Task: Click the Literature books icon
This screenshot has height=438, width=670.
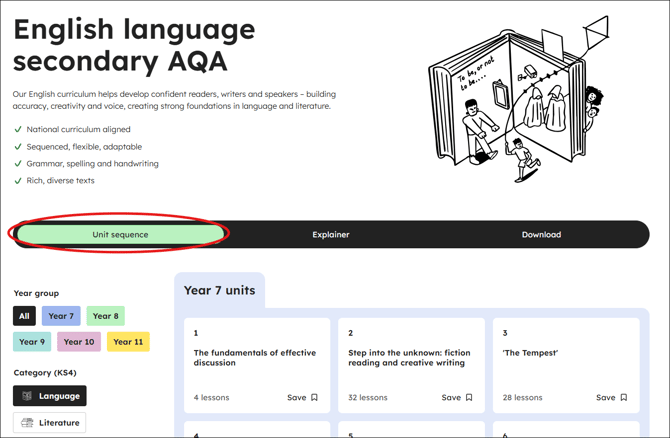Action: click(27, 423)
